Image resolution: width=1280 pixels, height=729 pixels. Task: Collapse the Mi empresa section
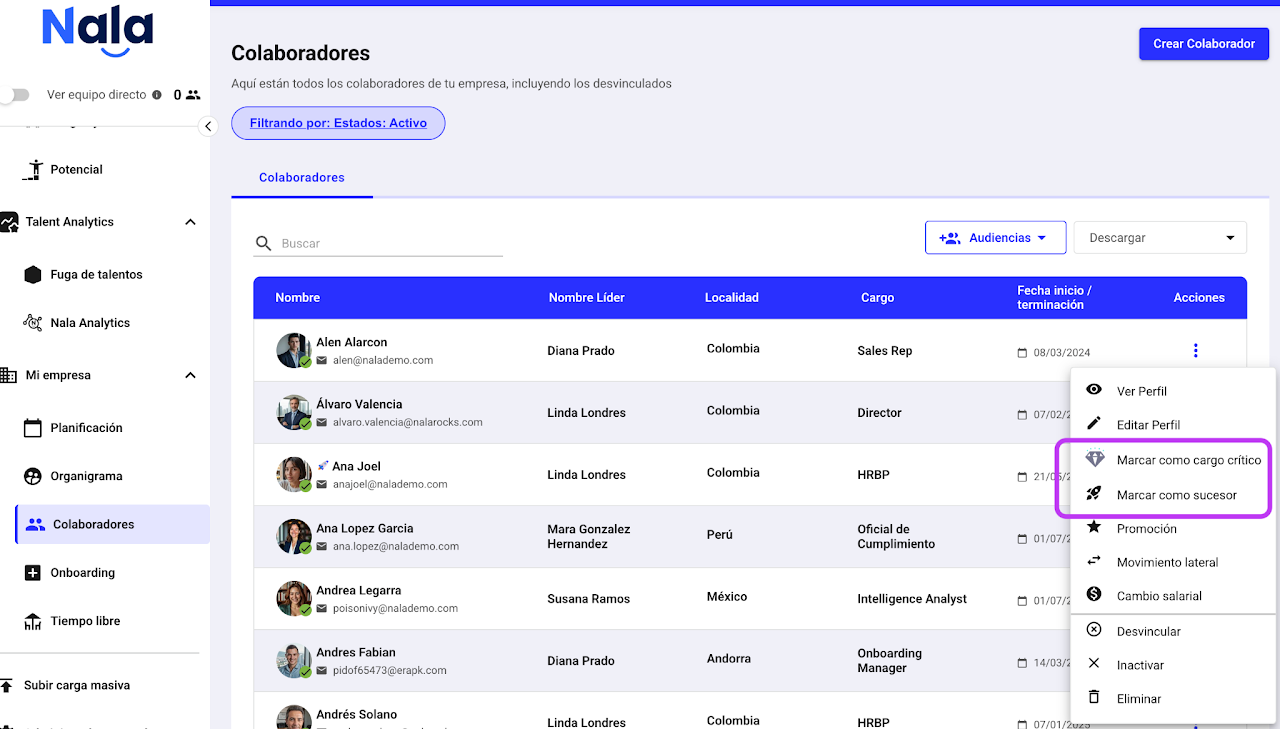pos(190,375)
